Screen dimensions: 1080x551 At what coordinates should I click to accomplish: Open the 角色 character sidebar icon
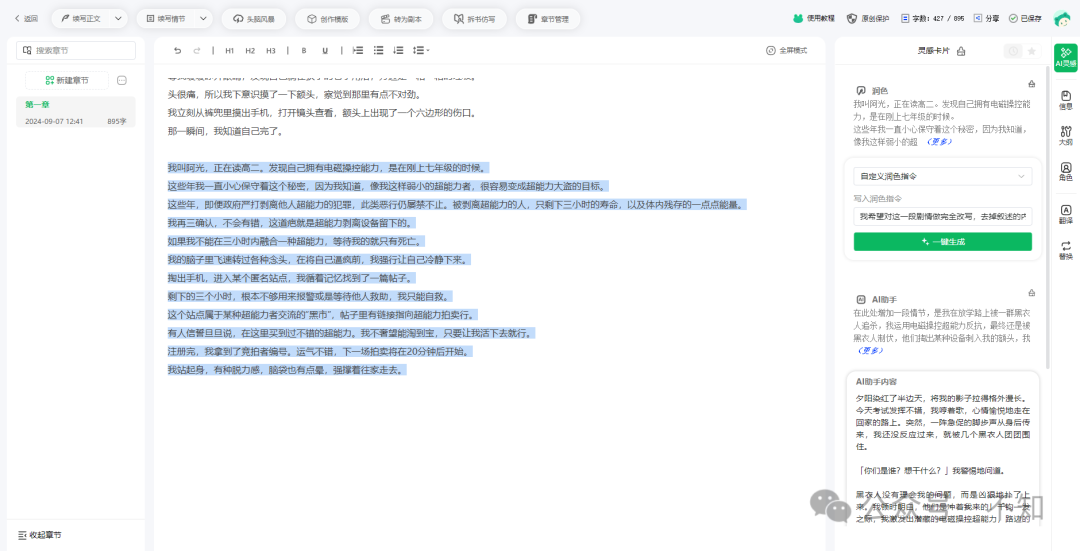tap(1065, 173)
